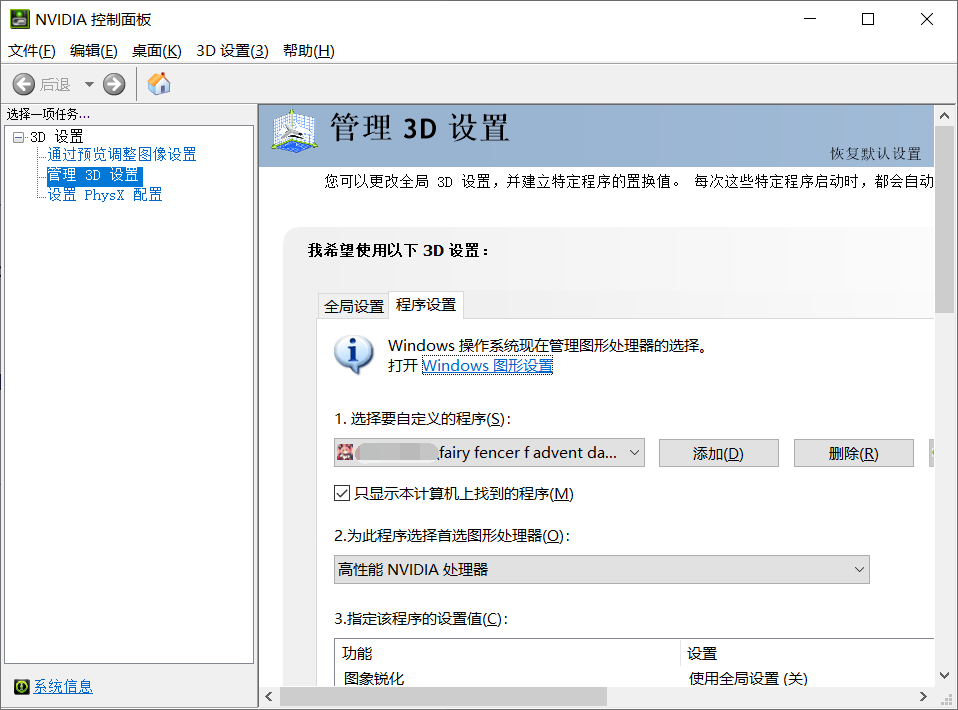
Task: Click 恢复默认设置 in the header
Action: click(875, 154)
